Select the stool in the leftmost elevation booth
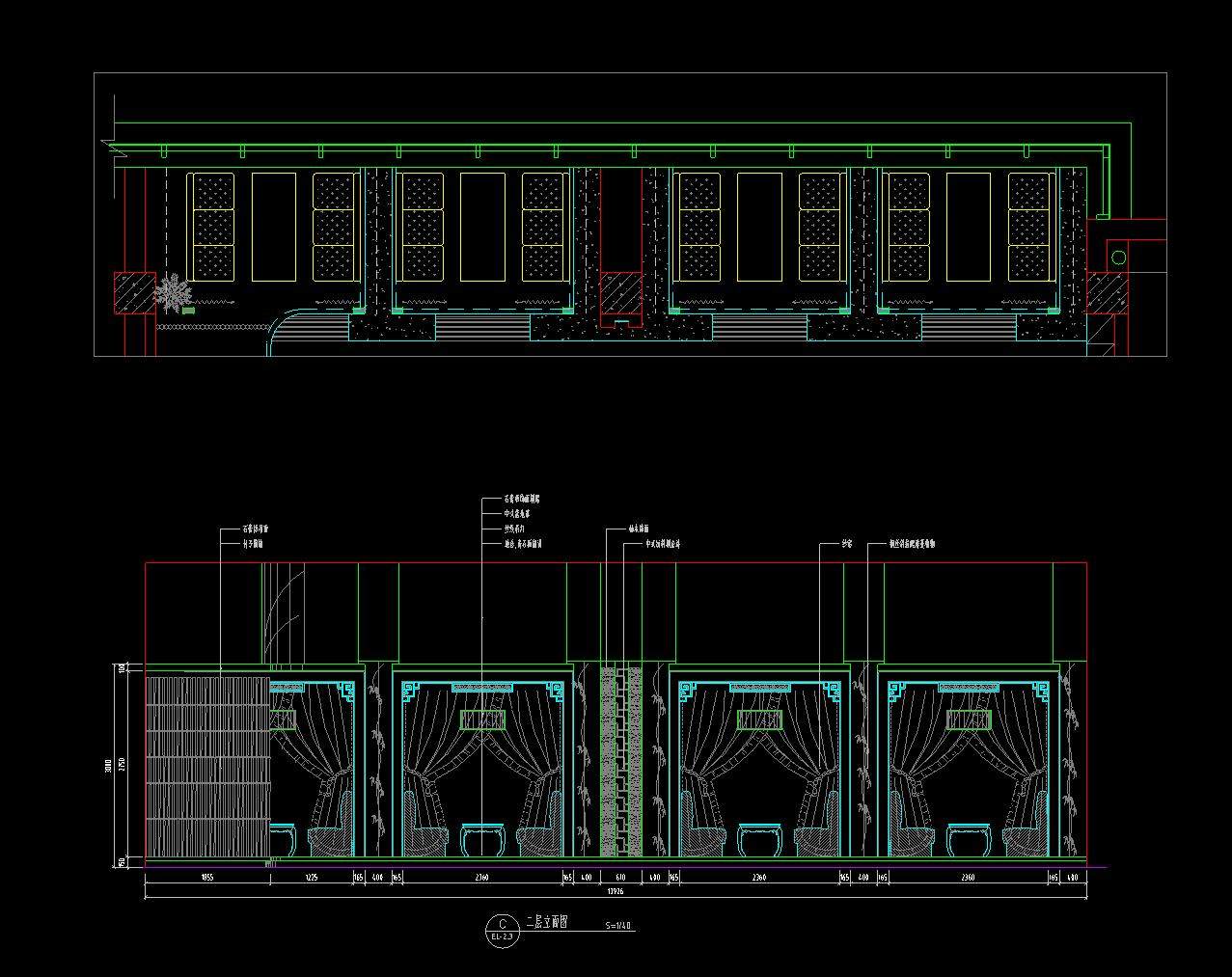The image size is (1232, 977). coord(282,839)
